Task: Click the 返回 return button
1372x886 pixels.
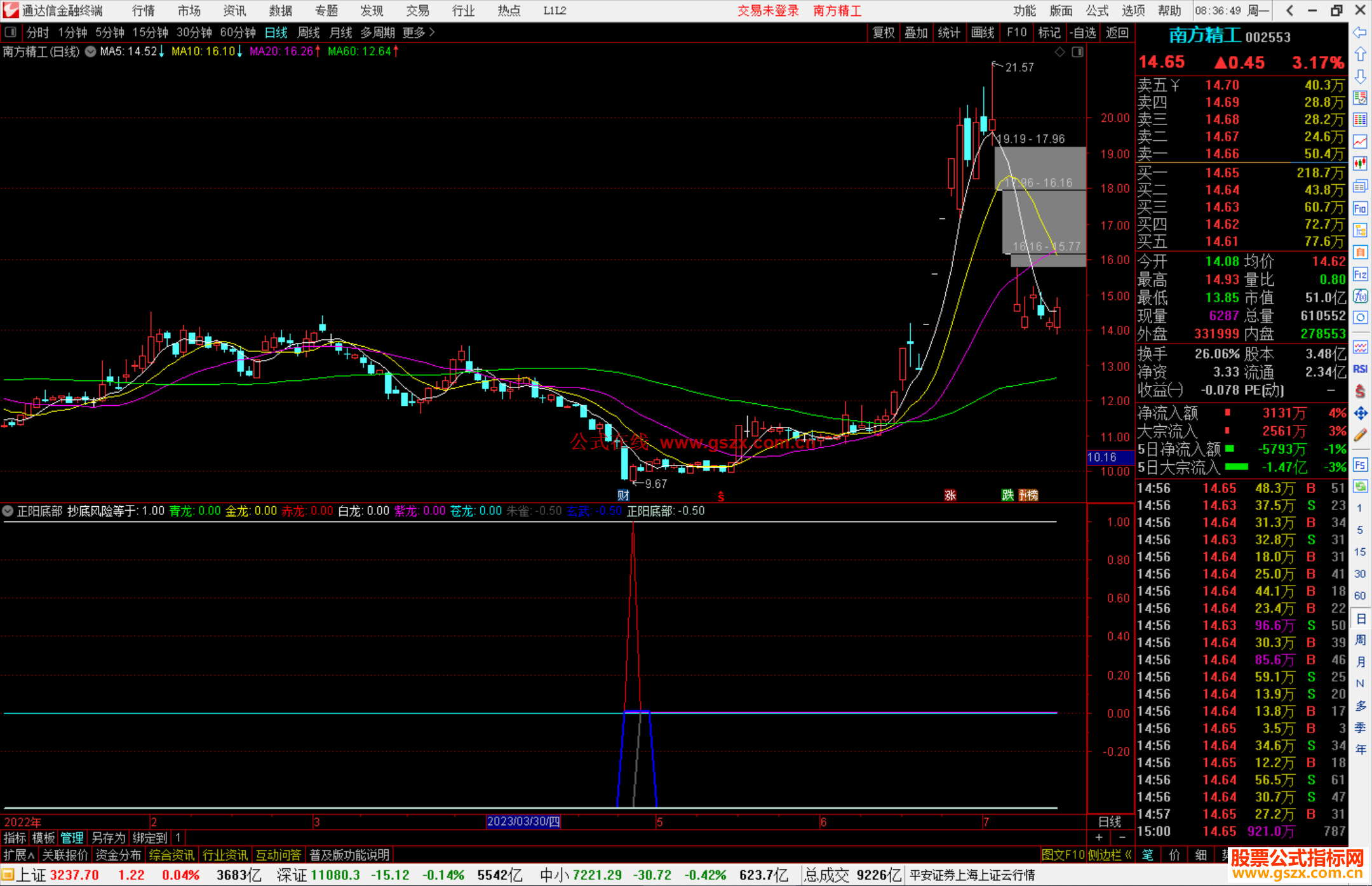Action: (x=1117, y=32)
